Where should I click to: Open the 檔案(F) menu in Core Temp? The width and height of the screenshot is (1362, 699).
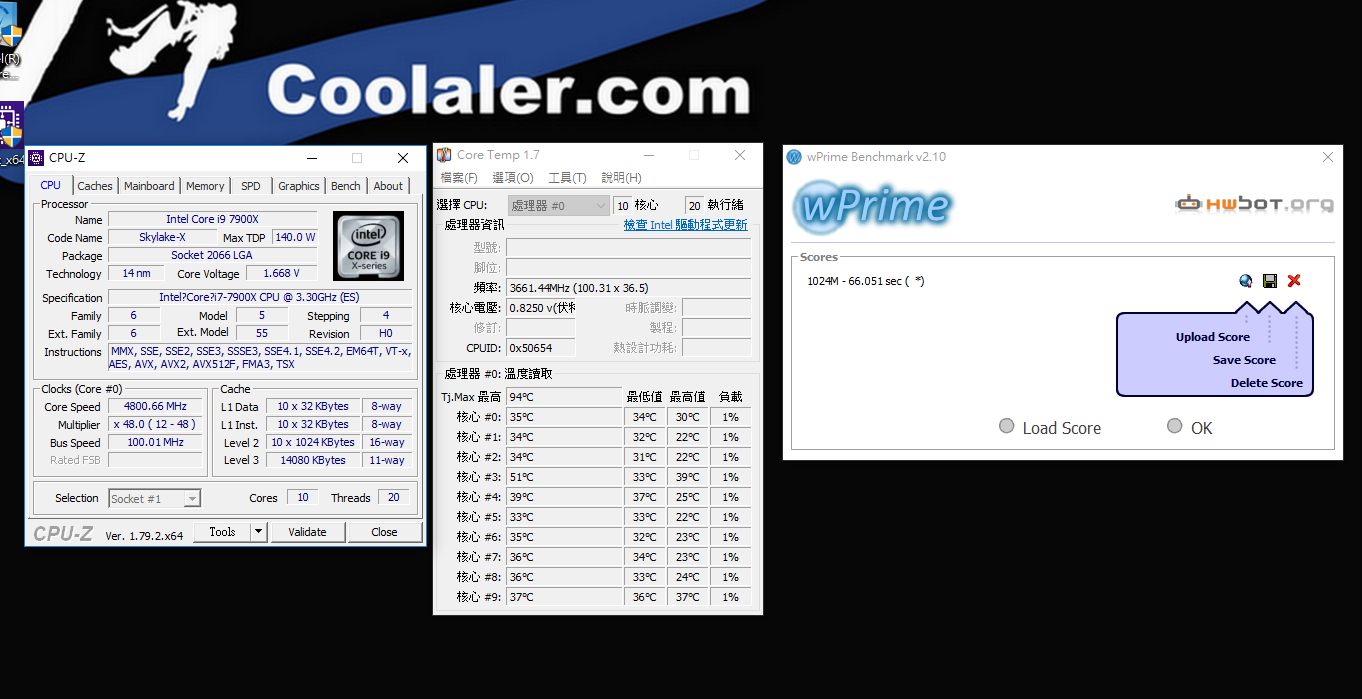pos(459,178)
